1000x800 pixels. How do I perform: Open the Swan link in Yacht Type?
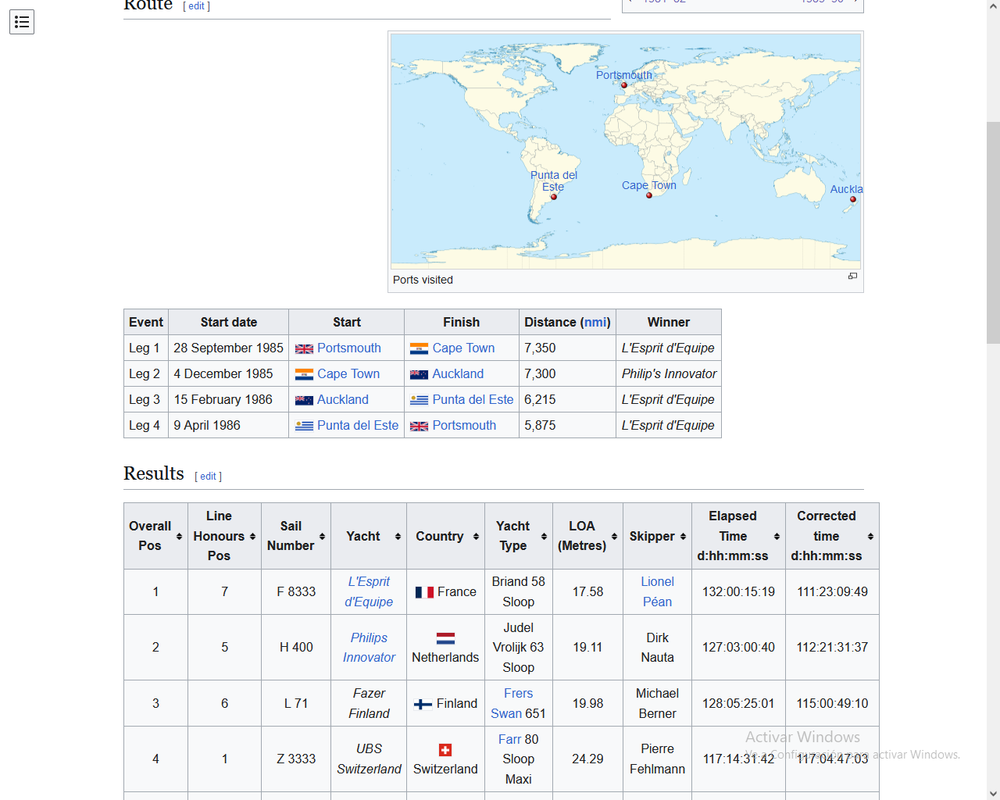click(506, 714)
